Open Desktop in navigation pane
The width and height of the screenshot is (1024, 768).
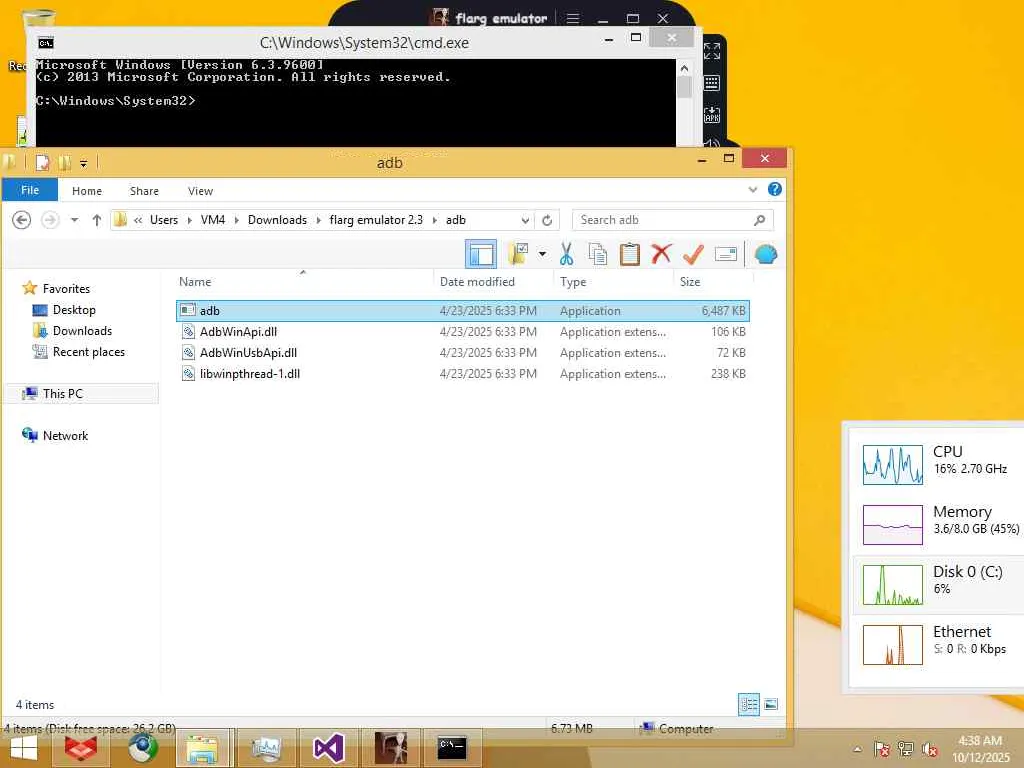[74, 310]
